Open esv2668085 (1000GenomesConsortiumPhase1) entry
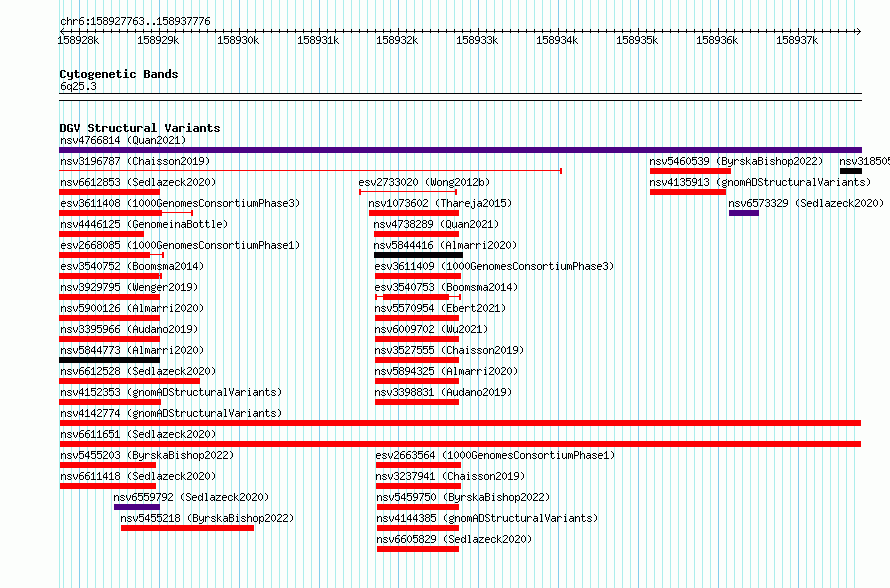890x588 pixels. [x=180, y=245]
